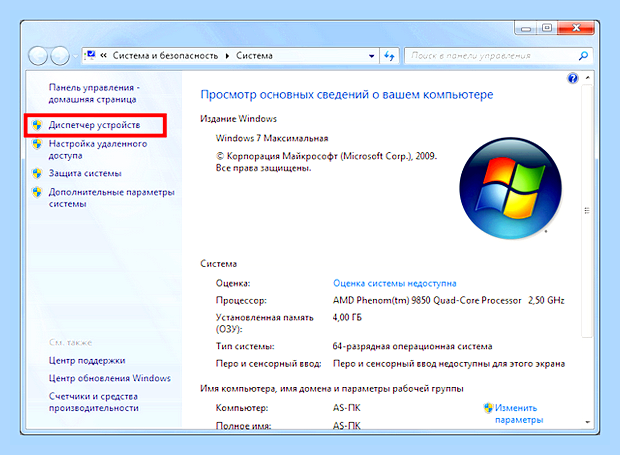Viewport: 620px width, 455px height.
Task: Open Центр обновления Windows link
Action: click(x=110, y=378)
